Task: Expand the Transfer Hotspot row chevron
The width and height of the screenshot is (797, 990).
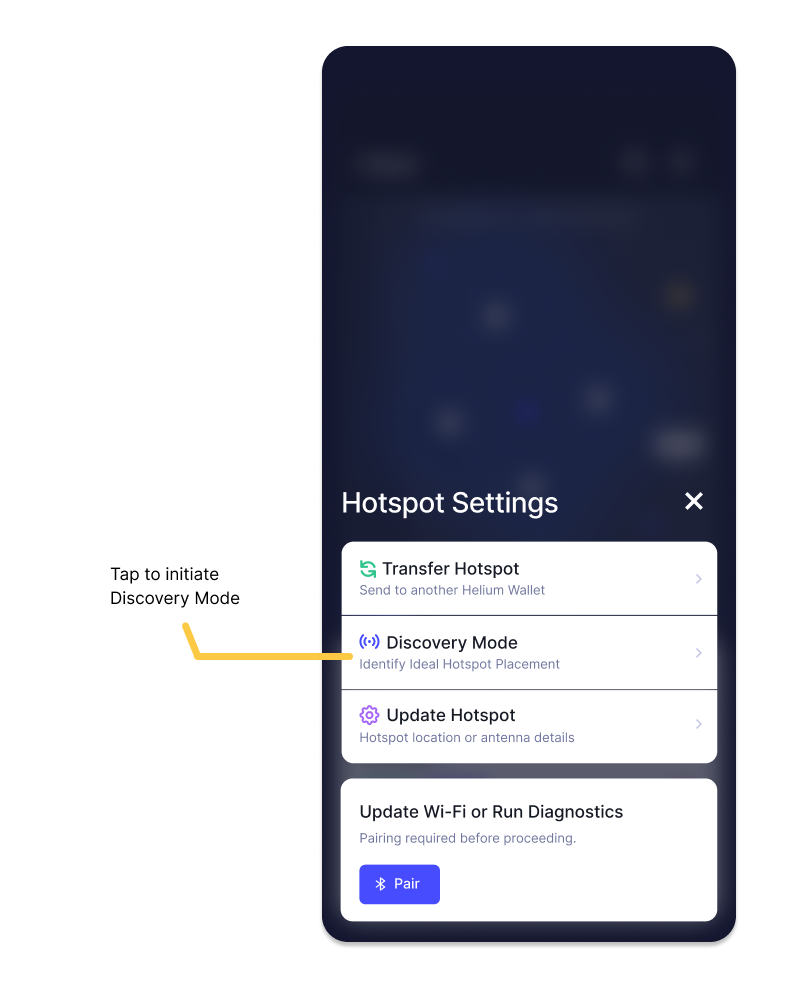Action: tap(698, 578)
